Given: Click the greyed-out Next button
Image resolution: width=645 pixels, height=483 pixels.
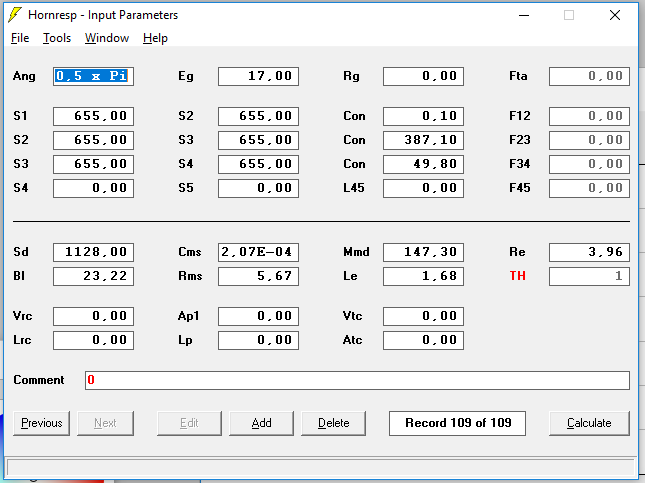Looking at the screenshot, I should (x=105, y=423).
